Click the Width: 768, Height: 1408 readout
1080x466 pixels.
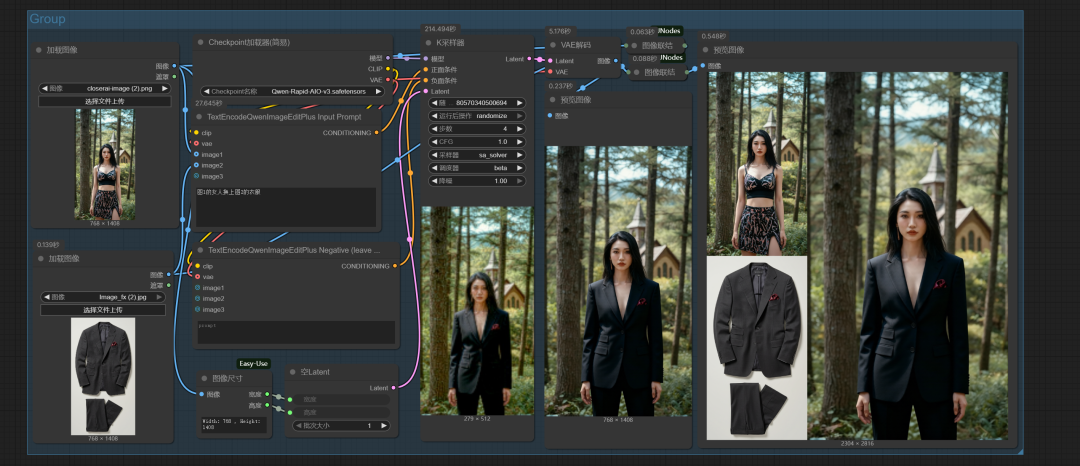(234, 425)
